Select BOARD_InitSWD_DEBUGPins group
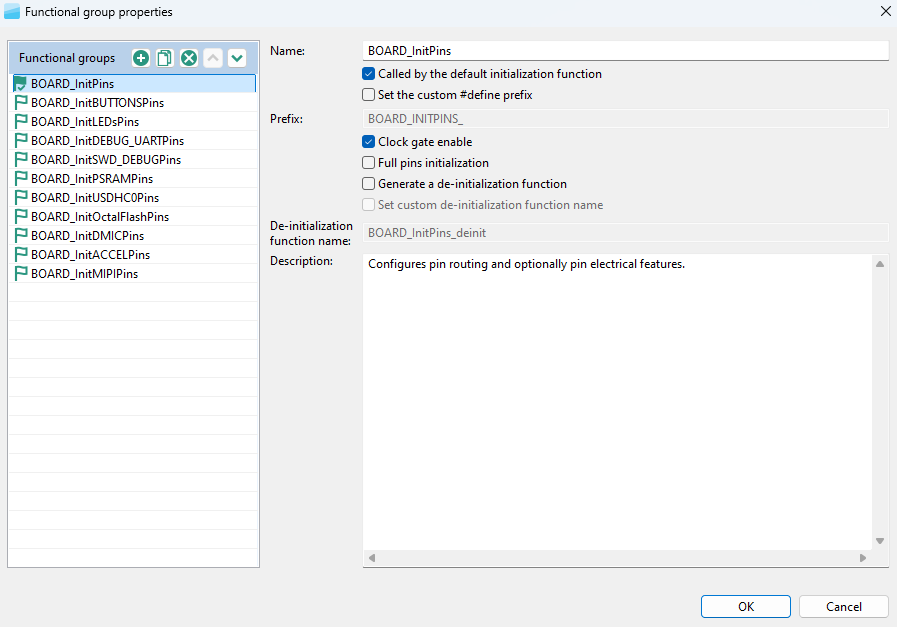 pyautogui.click(x=134, y=159)
